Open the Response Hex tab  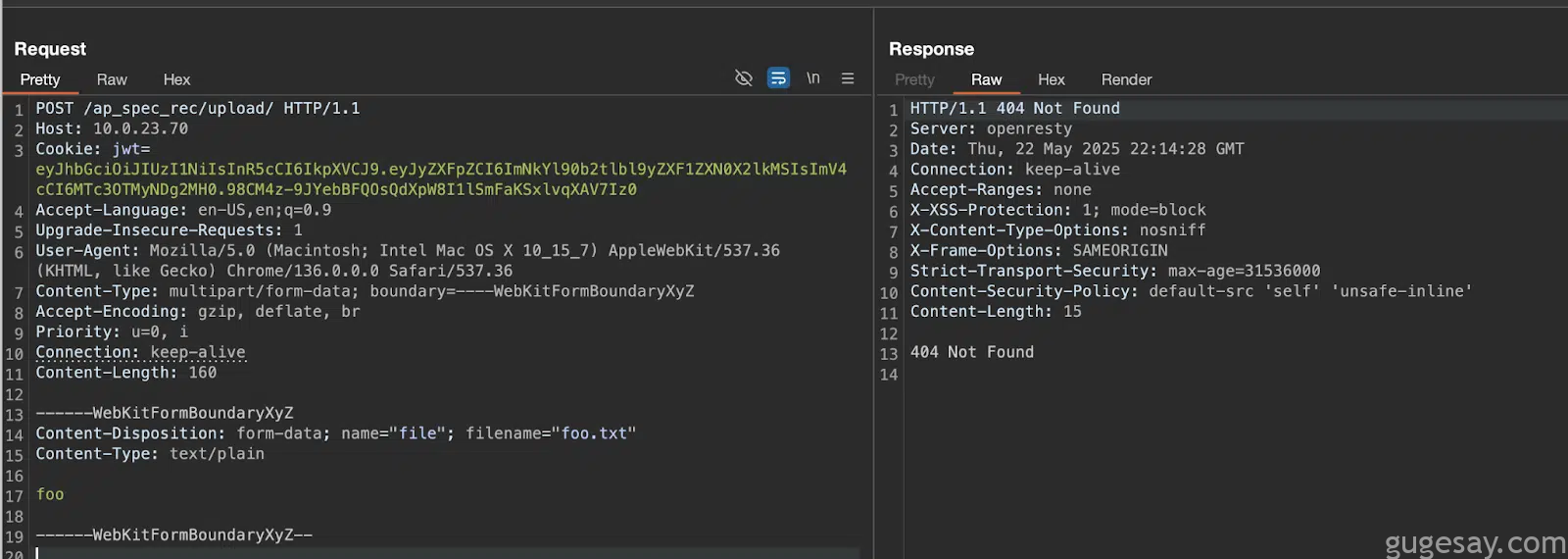click(x=1052, y=79)
